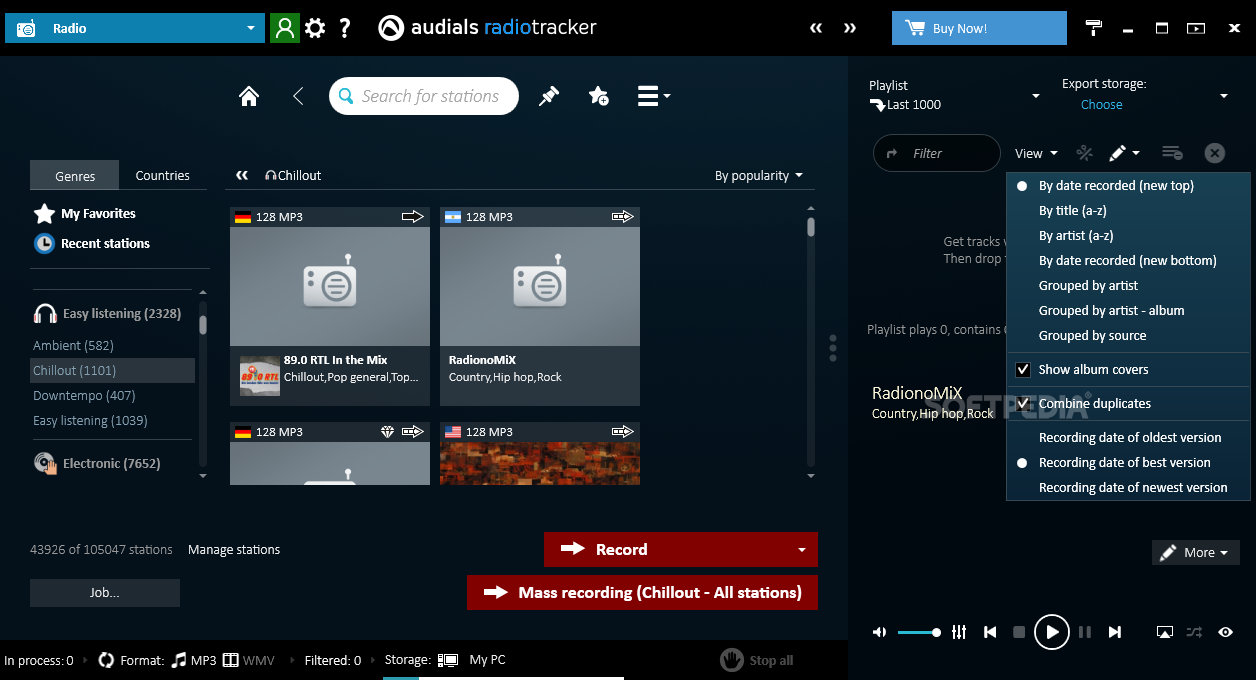Skip to previous track
1256x680 pixels.
pos(990,632)
